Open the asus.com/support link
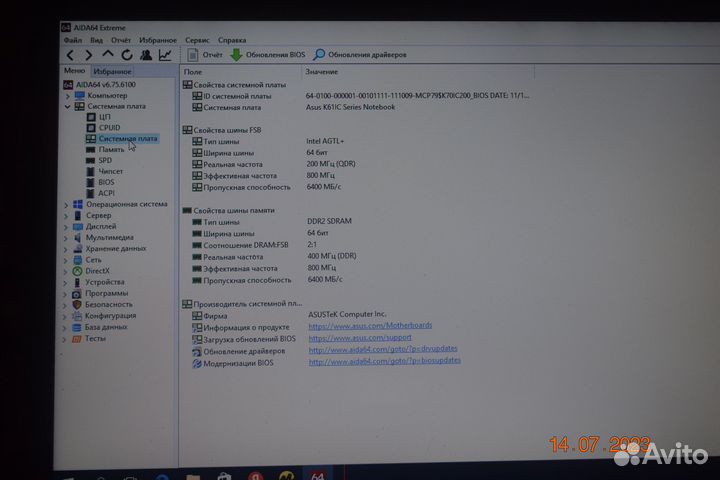Image resolution: width=720 pixels, height=480 pixels. 360,338
